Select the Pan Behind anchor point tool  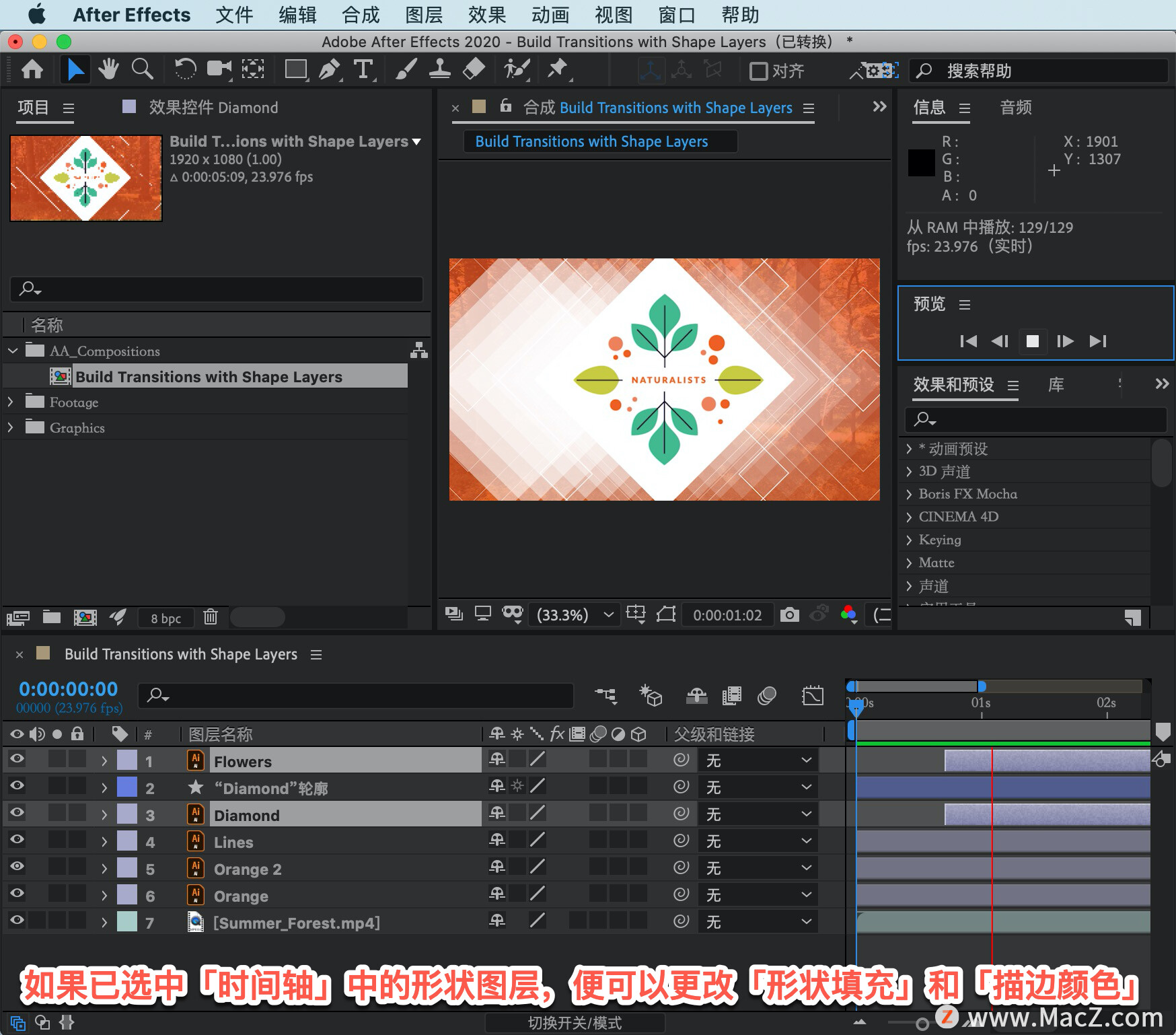point(253,69)
